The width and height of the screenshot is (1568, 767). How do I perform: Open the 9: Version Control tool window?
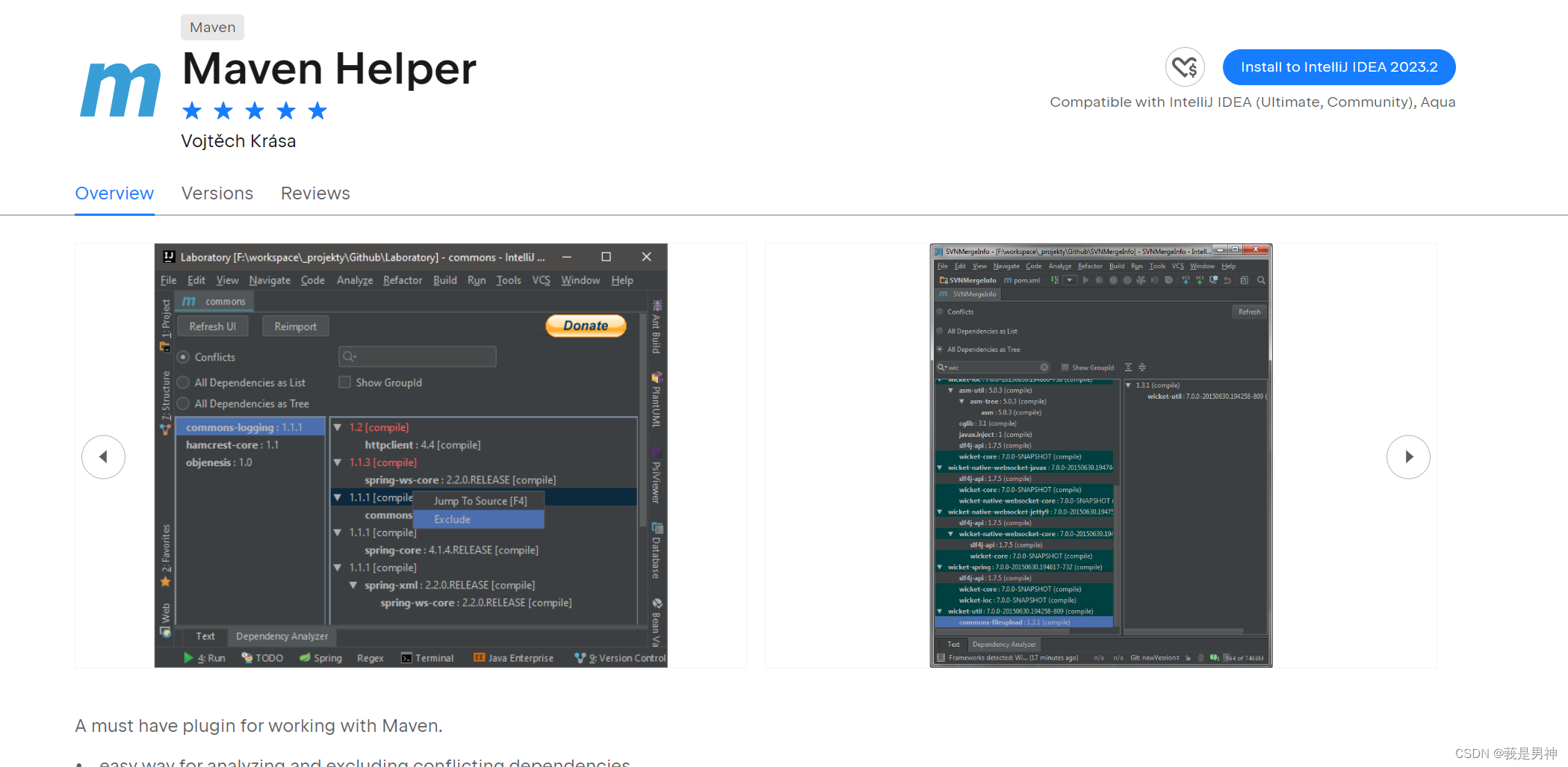[x=620, y=658]
